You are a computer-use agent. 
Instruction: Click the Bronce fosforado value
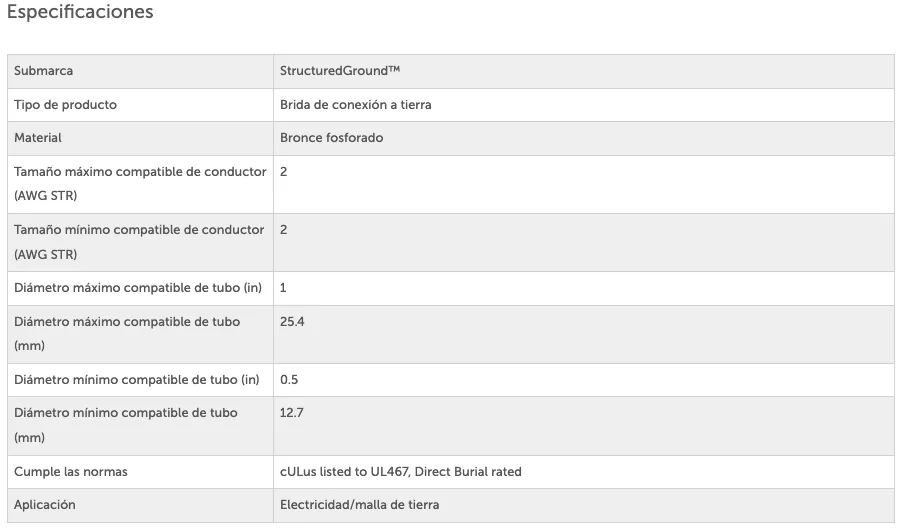331,138
